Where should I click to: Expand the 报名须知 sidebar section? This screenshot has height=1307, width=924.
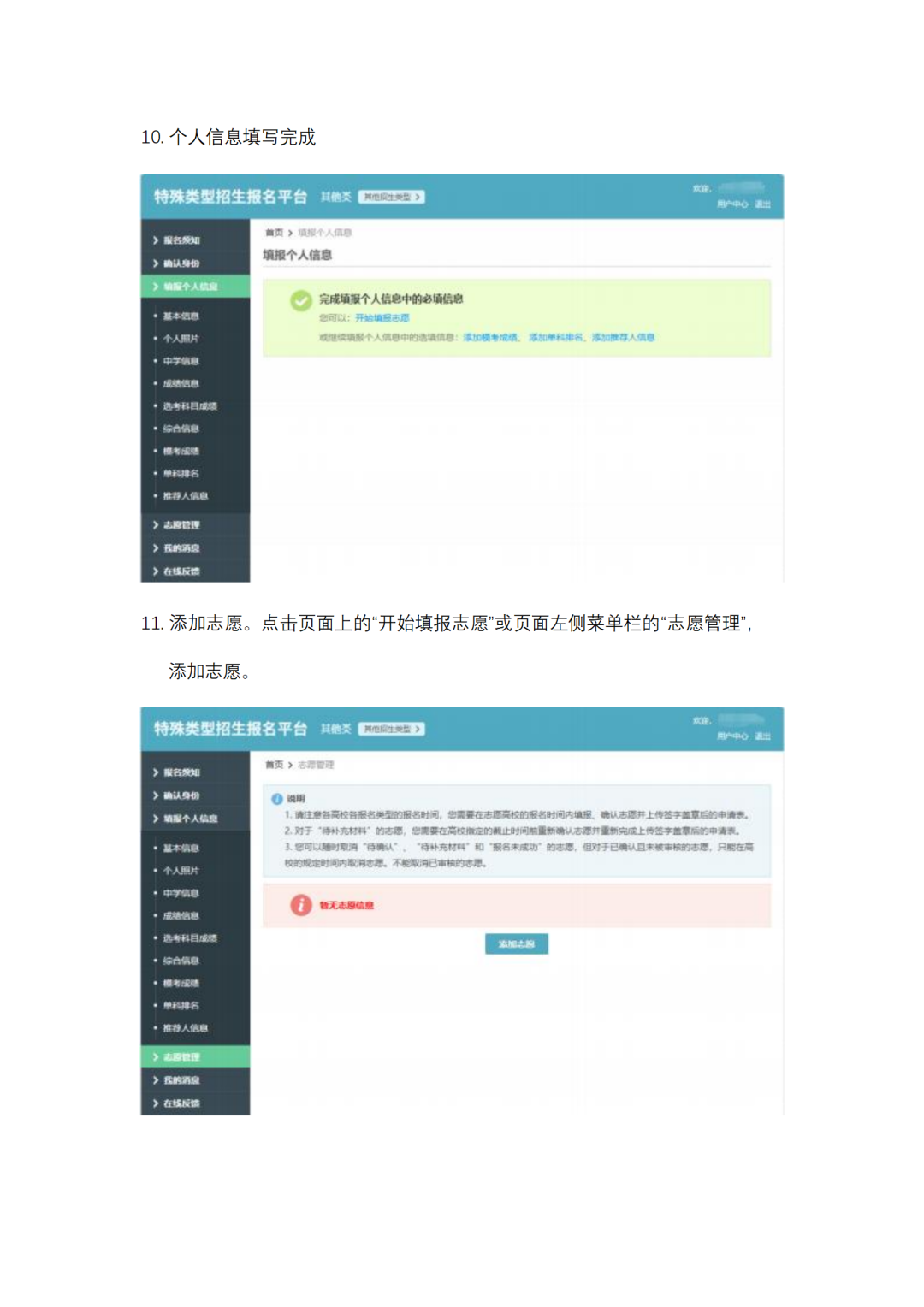180,240
